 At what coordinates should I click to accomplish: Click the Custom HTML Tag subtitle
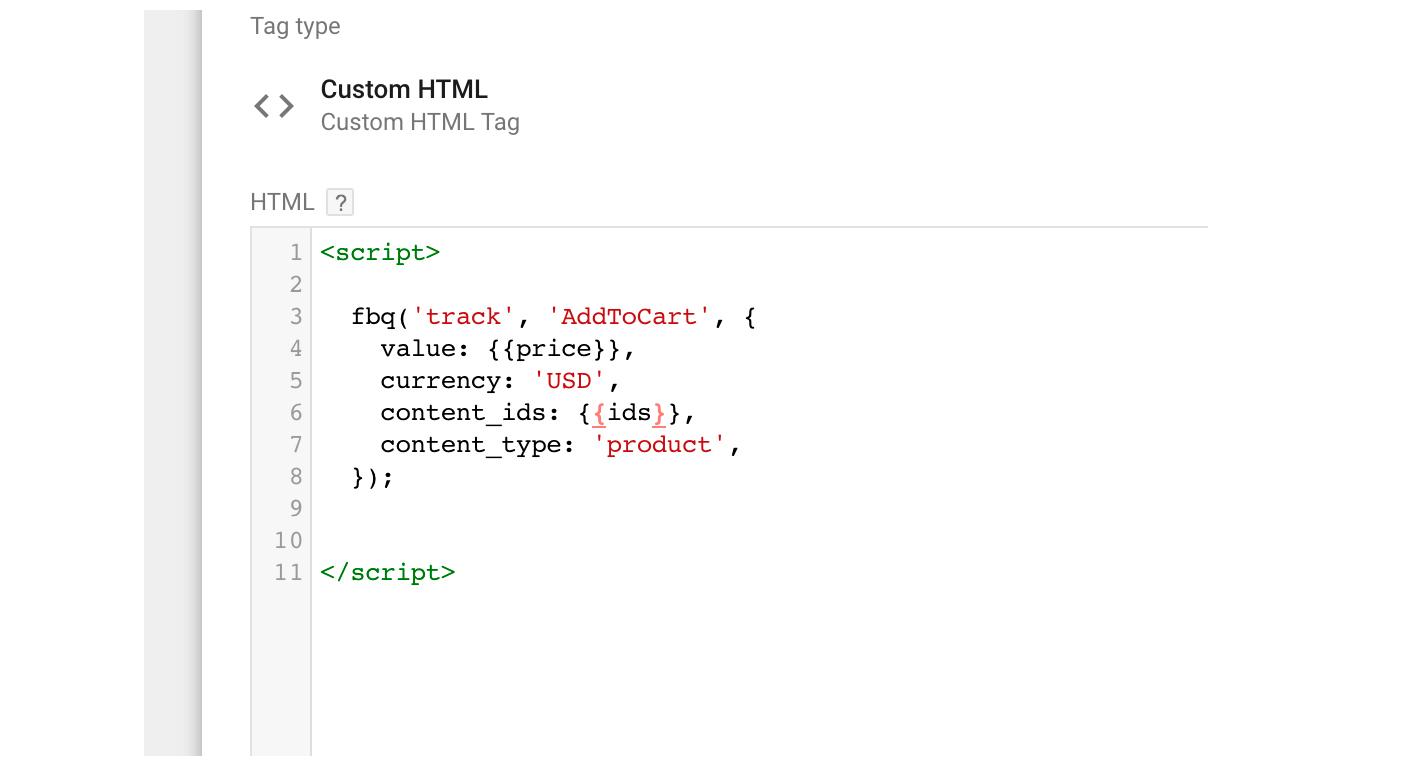(420, 122)
